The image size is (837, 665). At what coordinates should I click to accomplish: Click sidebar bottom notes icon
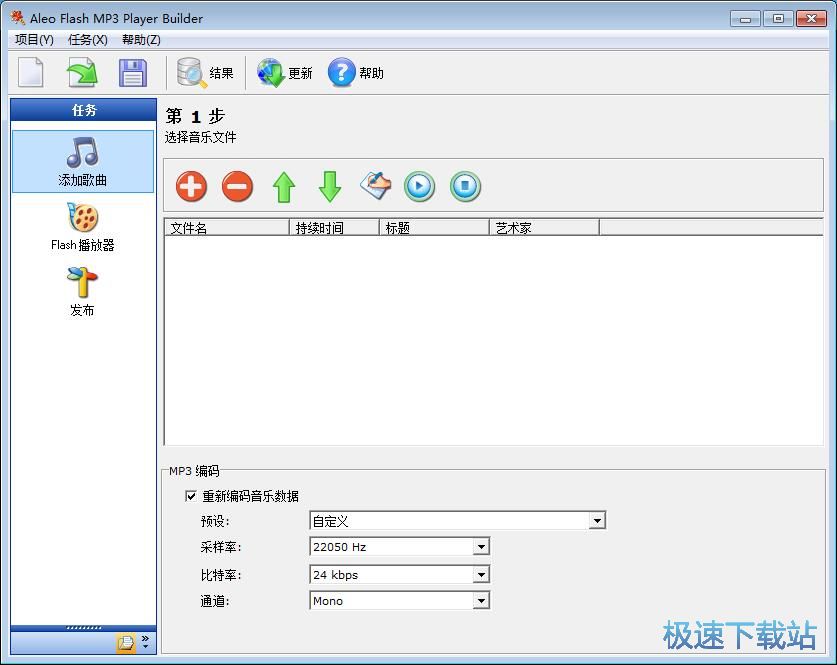(x=126, y=643)
